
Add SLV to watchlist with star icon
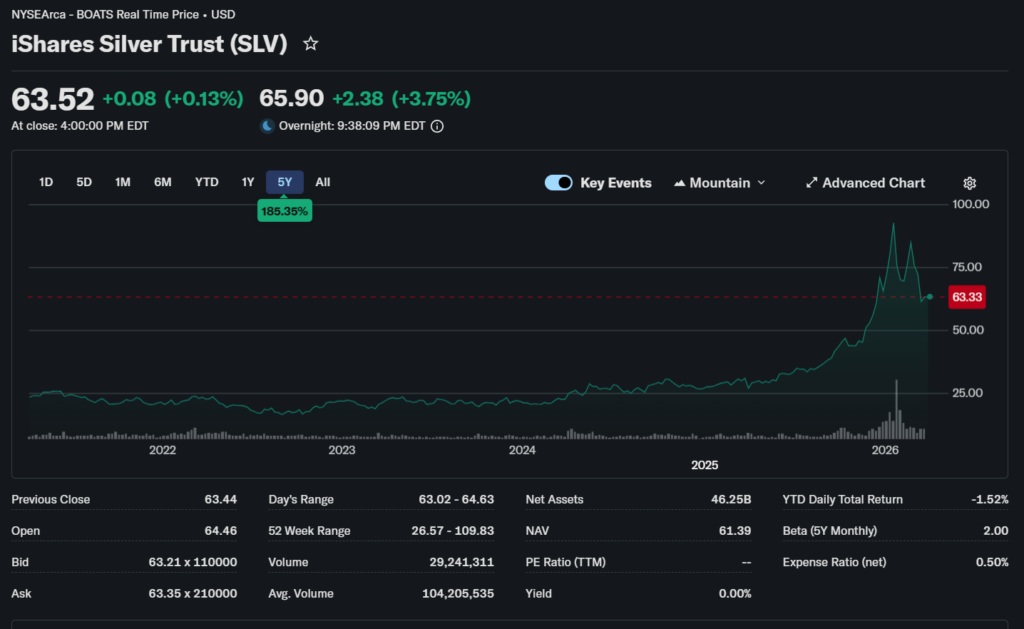tap(311, 44)
